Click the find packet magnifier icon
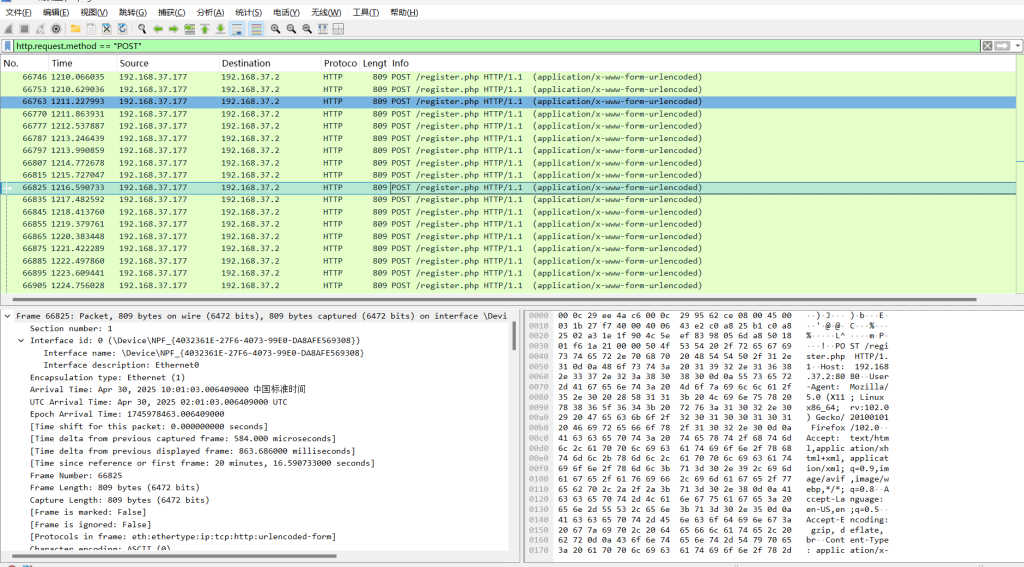The image size is (1024, 567). pos(142,29)
